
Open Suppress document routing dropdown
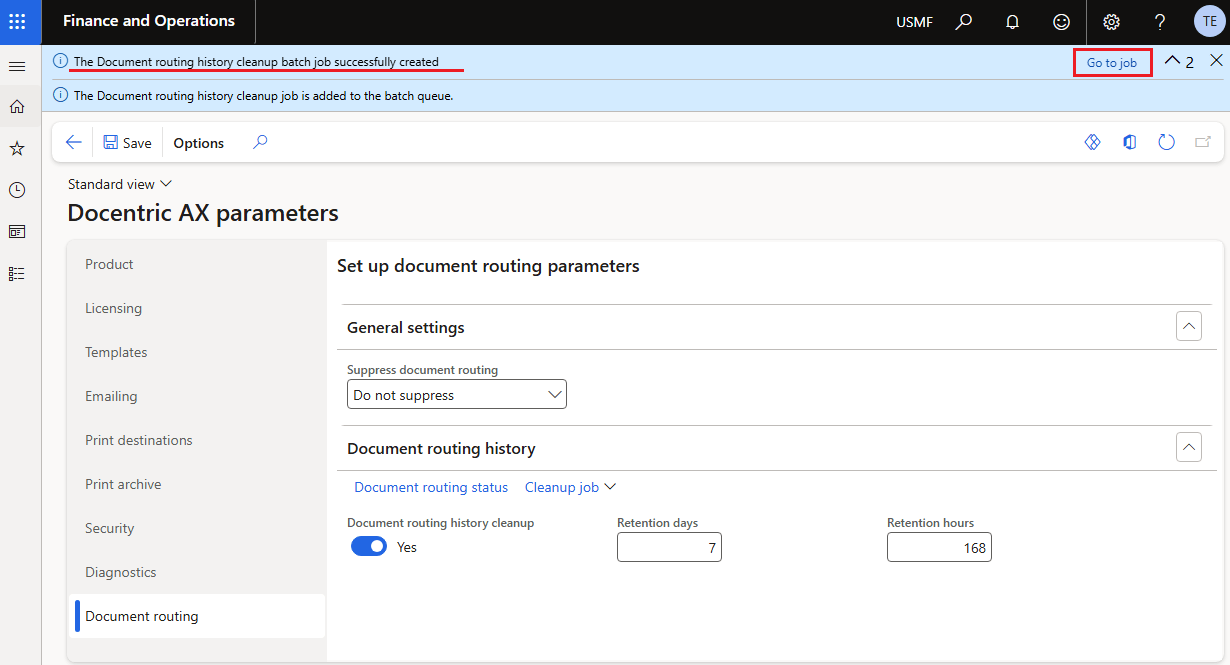457,395
